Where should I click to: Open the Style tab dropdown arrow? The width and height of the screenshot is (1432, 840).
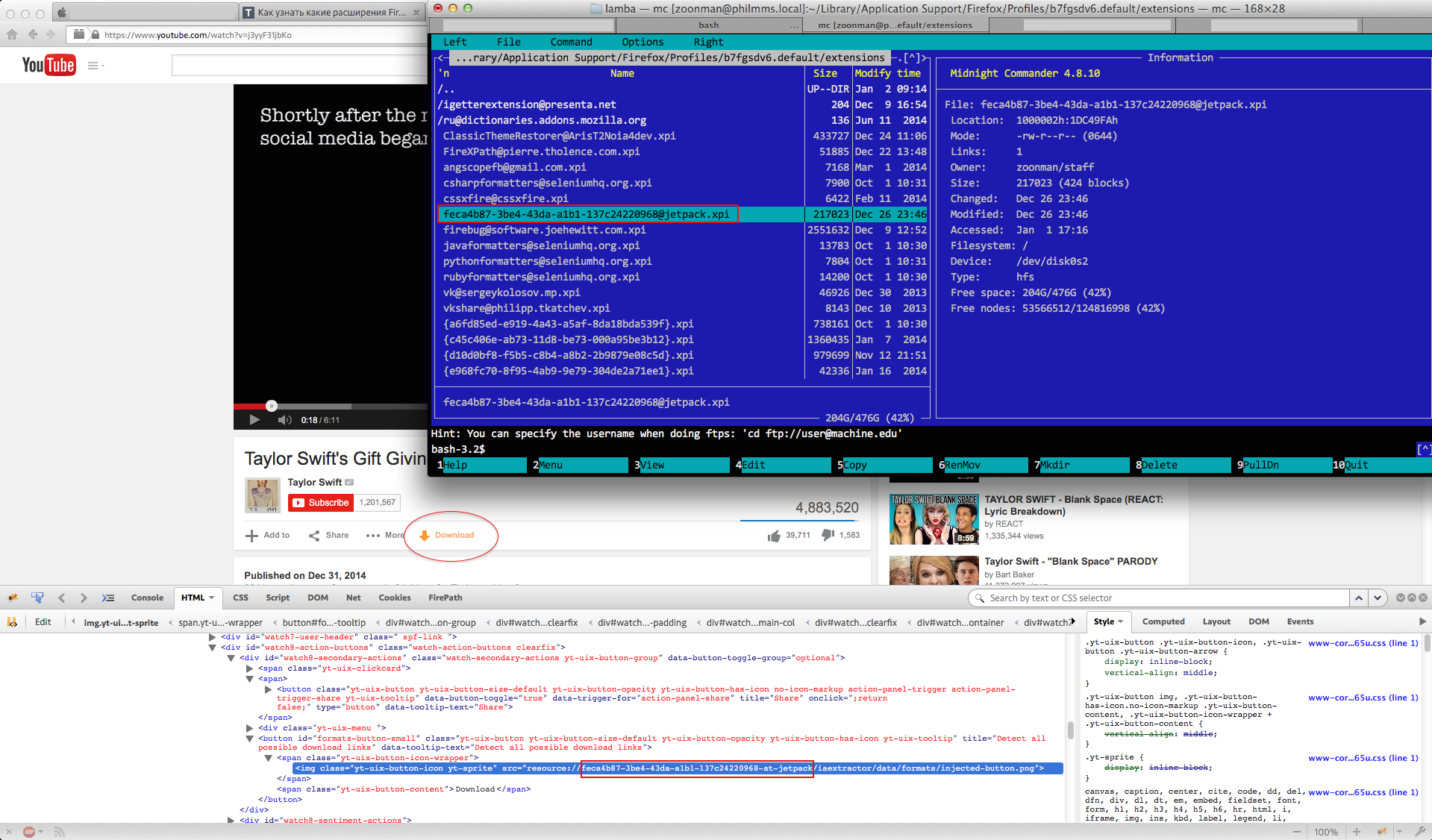pyautogui.click(x=1120, y=621)
